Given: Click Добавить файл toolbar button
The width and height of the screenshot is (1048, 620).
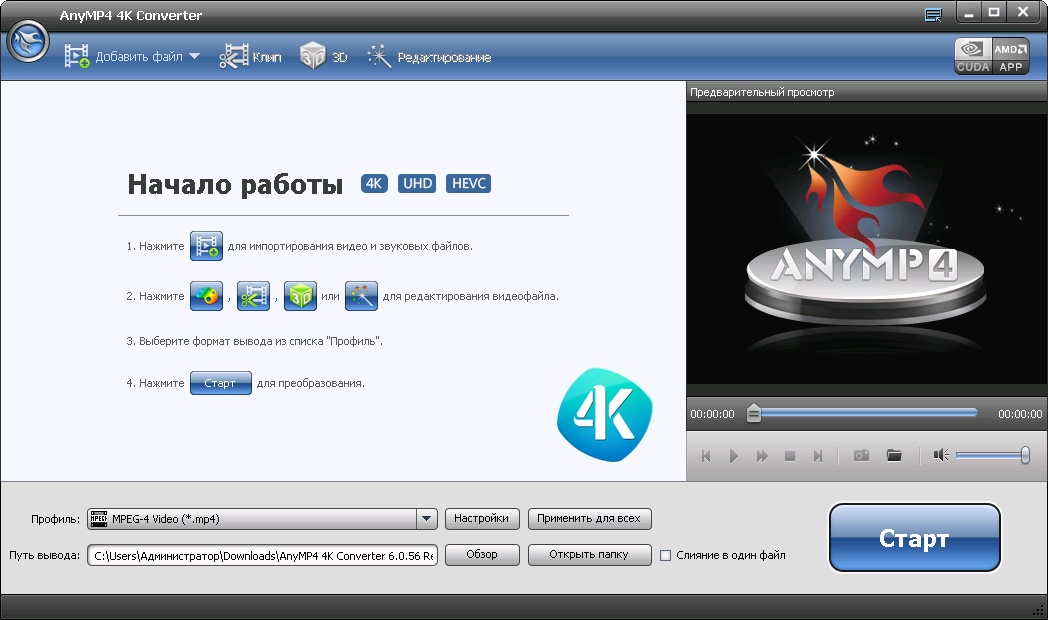Looking at the screenshot, I should coord(124,57).
